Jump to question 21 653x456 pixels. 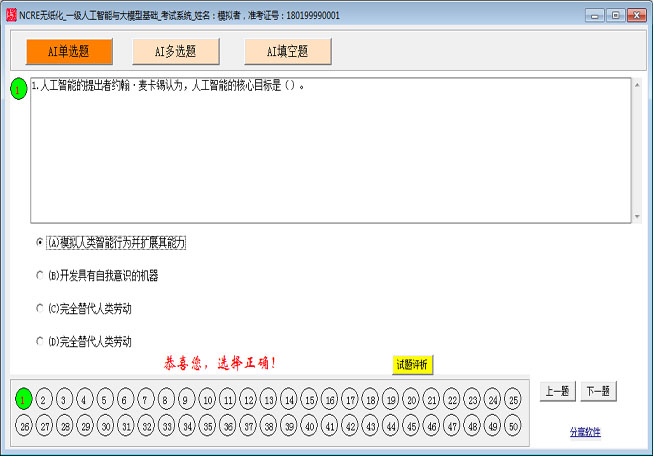(x=431, y=399)
